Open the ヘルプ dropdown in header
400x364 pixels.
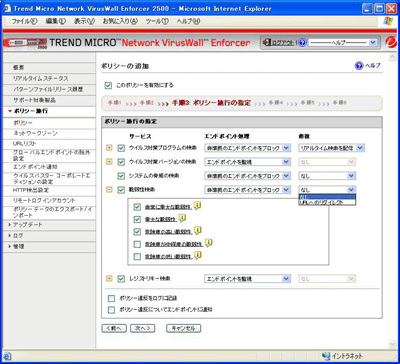343,43
